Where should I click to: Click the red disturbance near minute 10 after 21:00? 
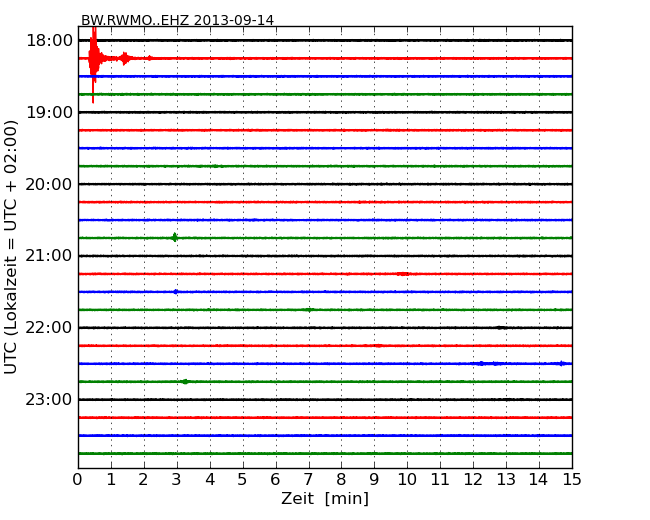(x=403, y=274)
